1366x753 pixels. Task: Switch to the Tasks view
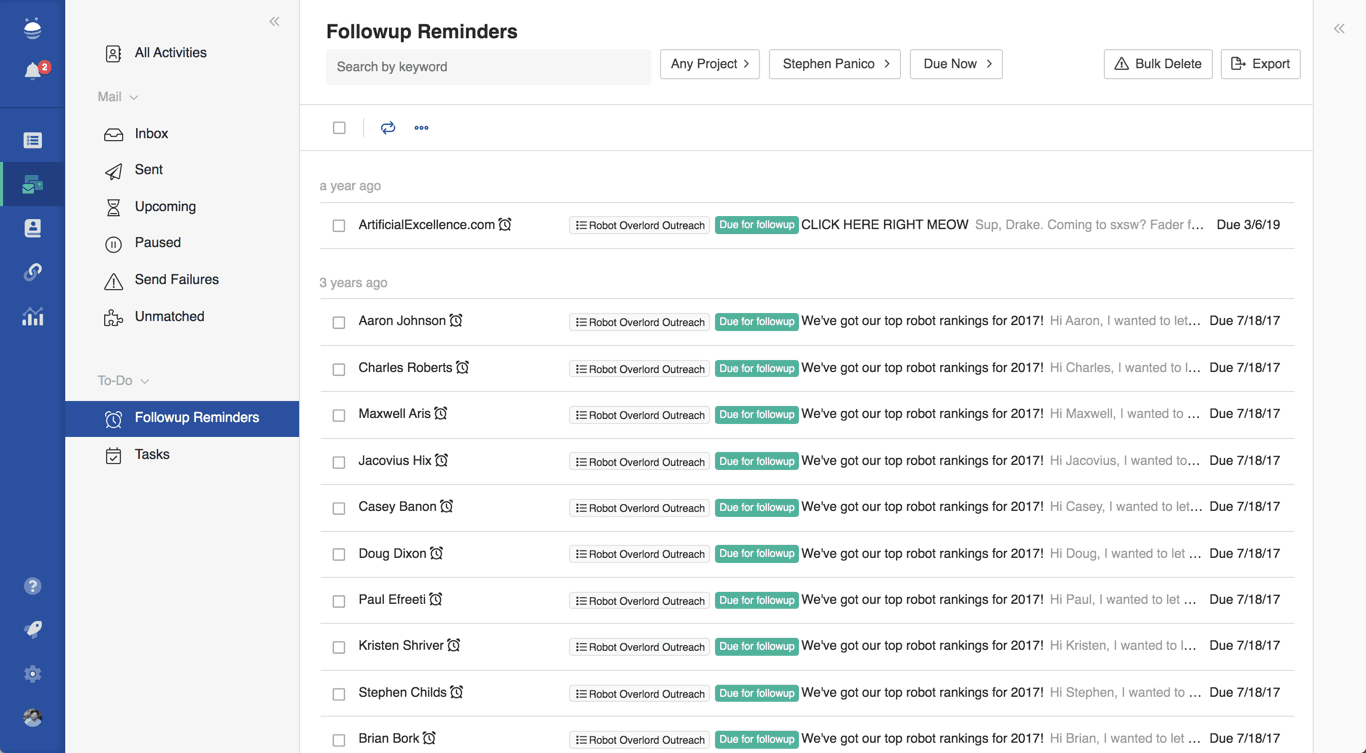click(x=153, y=454)
